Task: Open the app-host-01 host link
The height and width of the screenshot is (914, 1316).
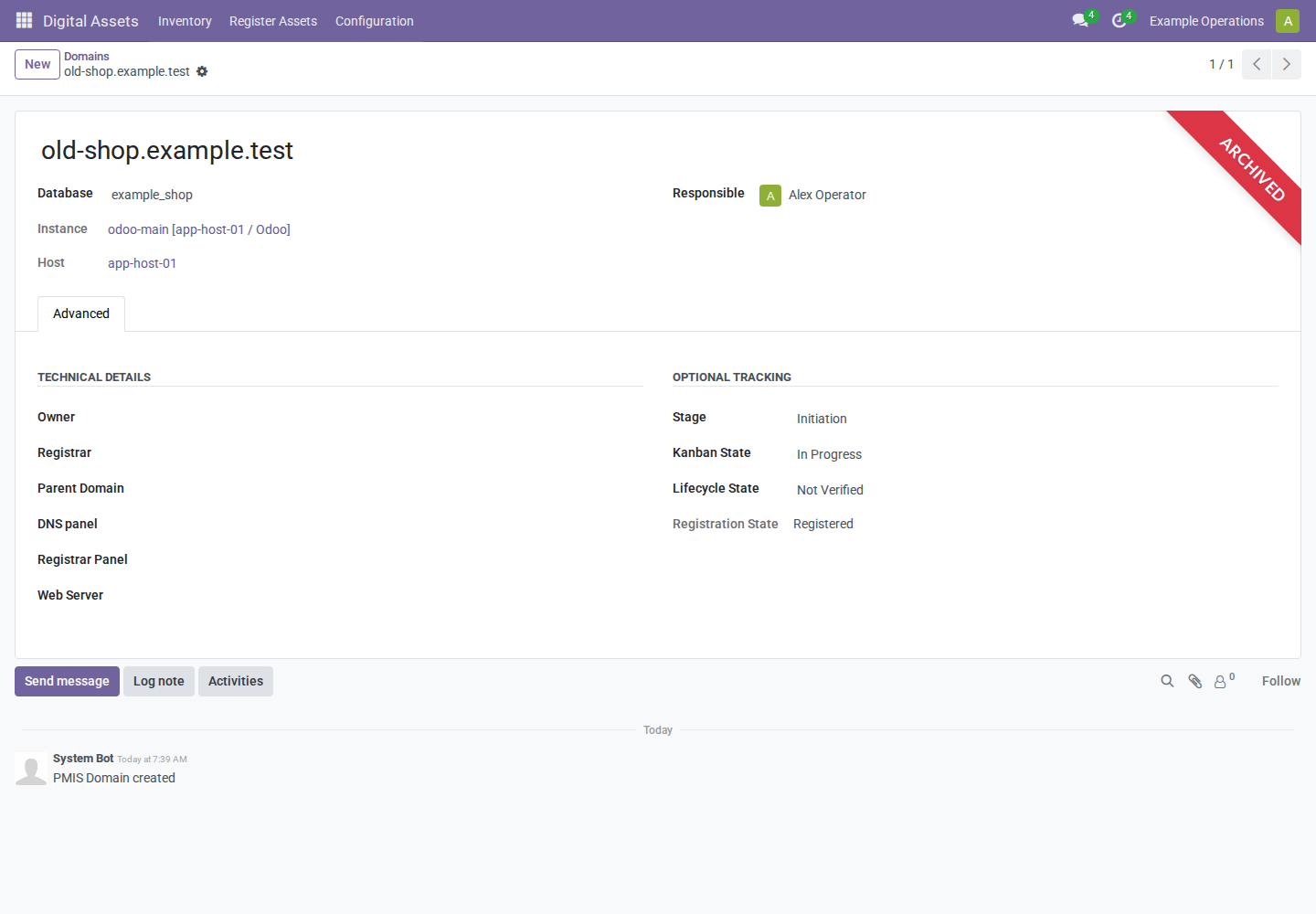Action: pyautogui.click(x=142, y=263)
